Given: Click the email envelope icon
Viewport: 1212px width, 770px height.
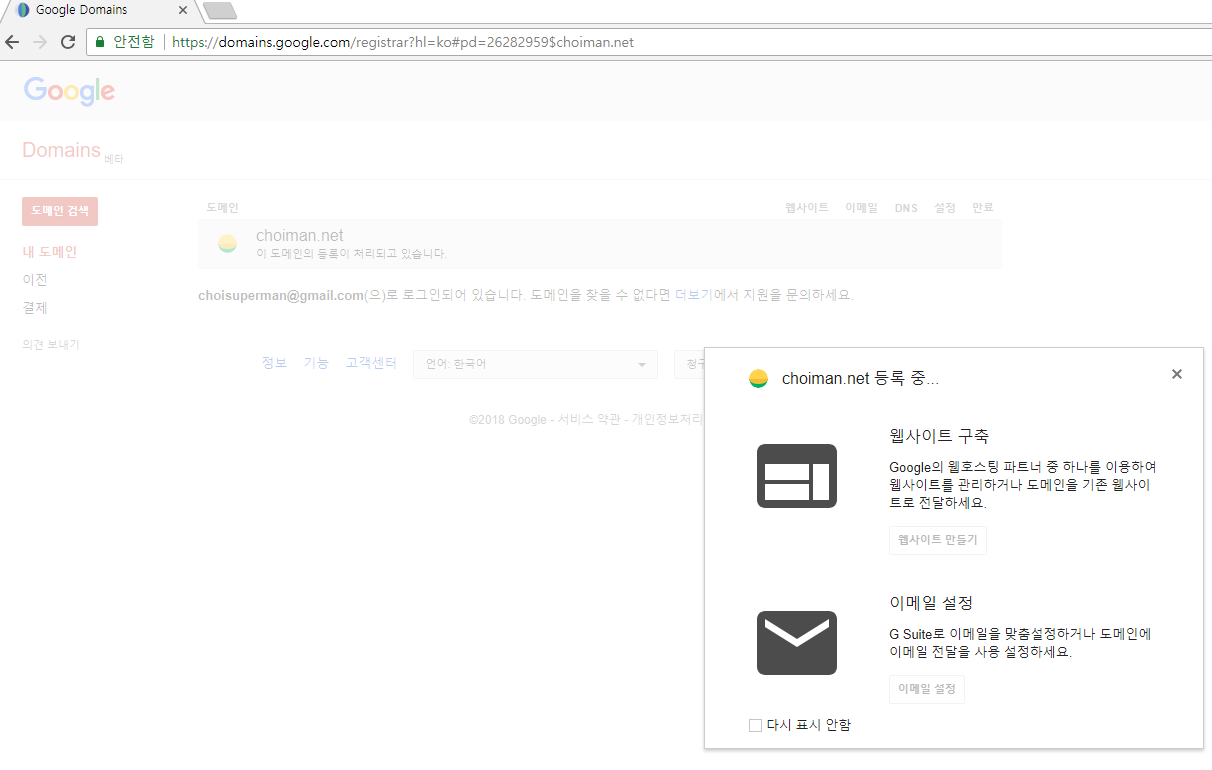Looking at the screenshot, I should coord(797,643).
